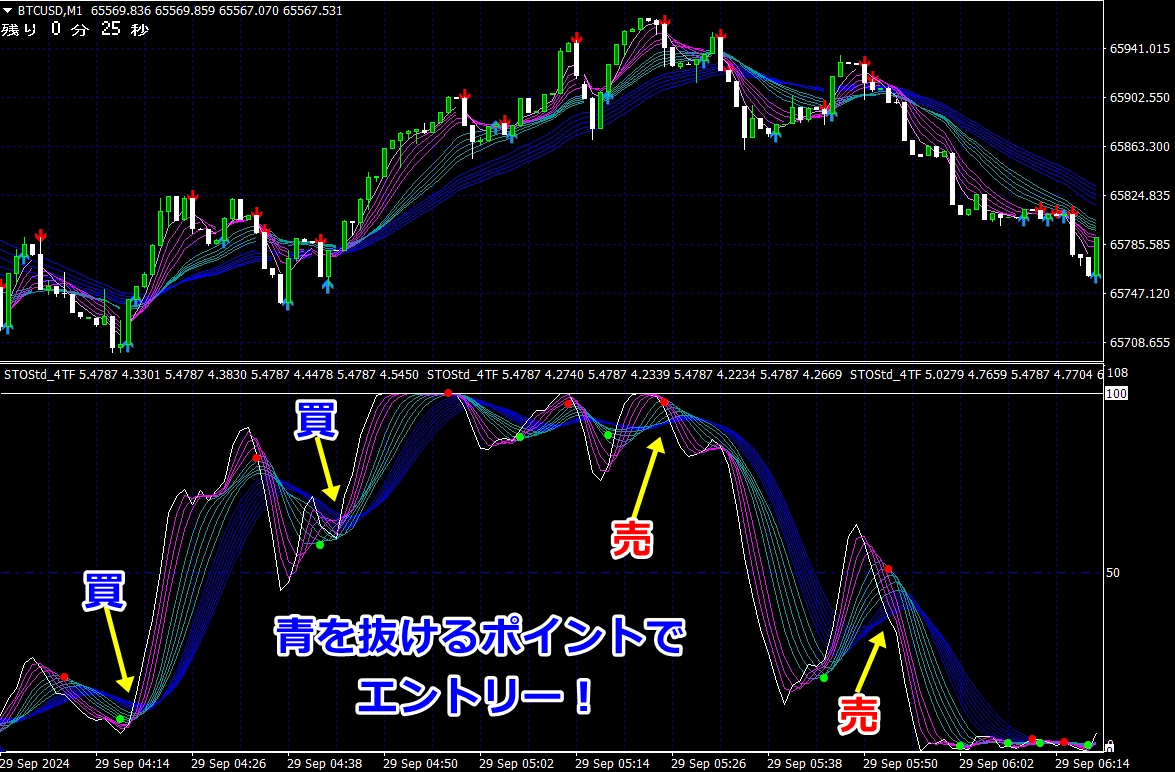Image resolution: width=1175 pixels, height=772 pixels.
Task: Click the 29 Sep 04:38 time label
Action: (324, 764)
